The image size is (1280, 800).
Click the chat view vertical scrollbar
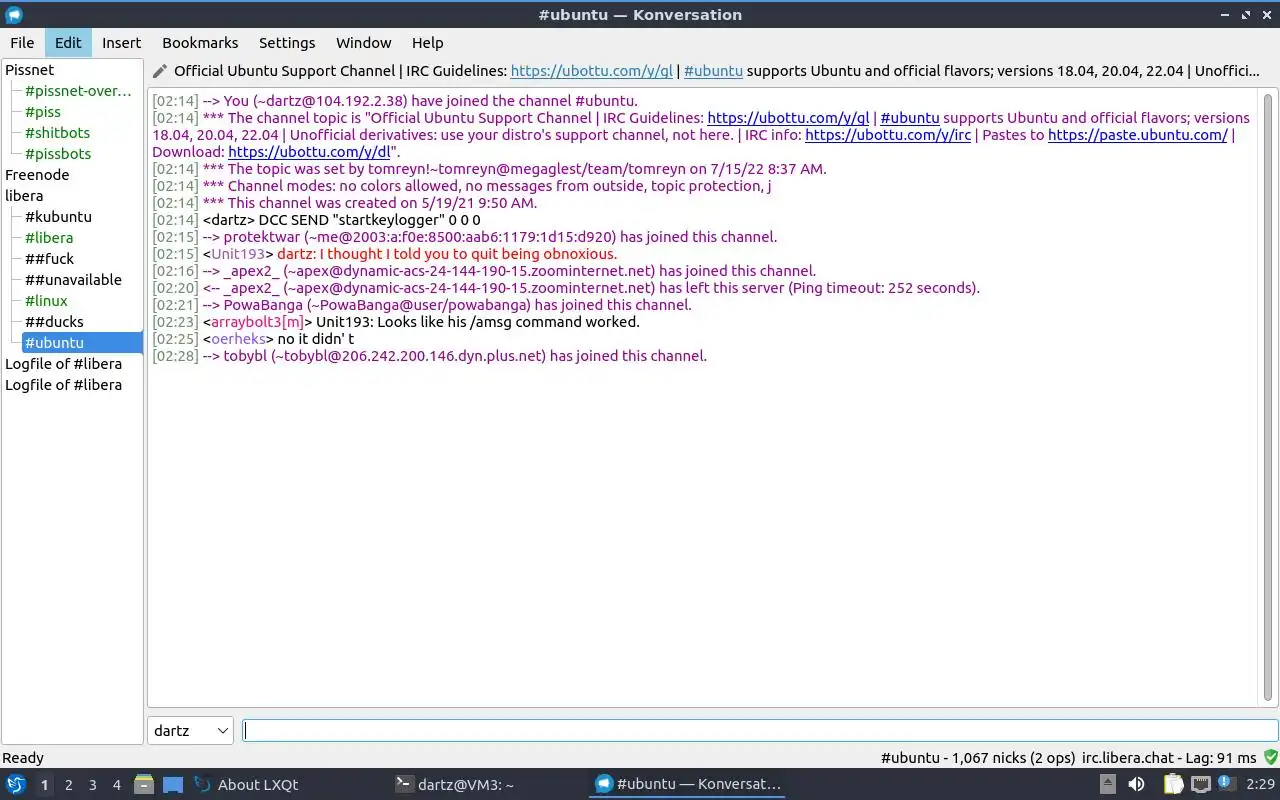(x=1269, y=397)
